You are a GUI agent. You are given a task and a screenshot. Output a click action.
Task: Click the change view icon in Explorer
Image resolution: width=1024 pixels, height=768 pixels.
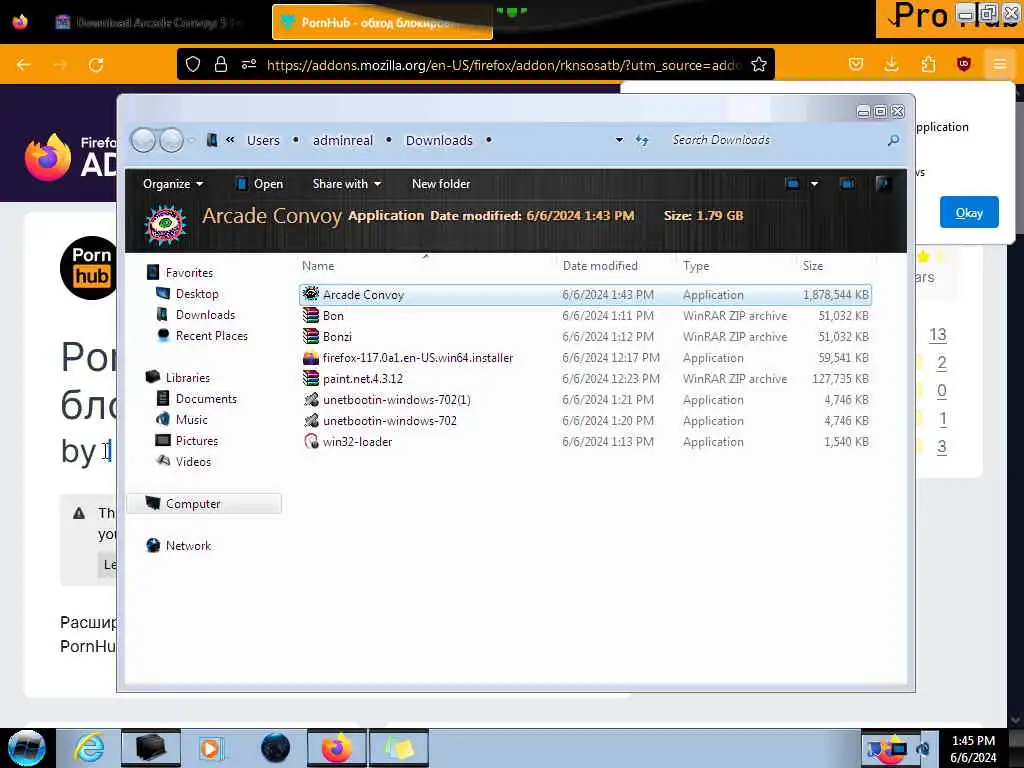793,184
